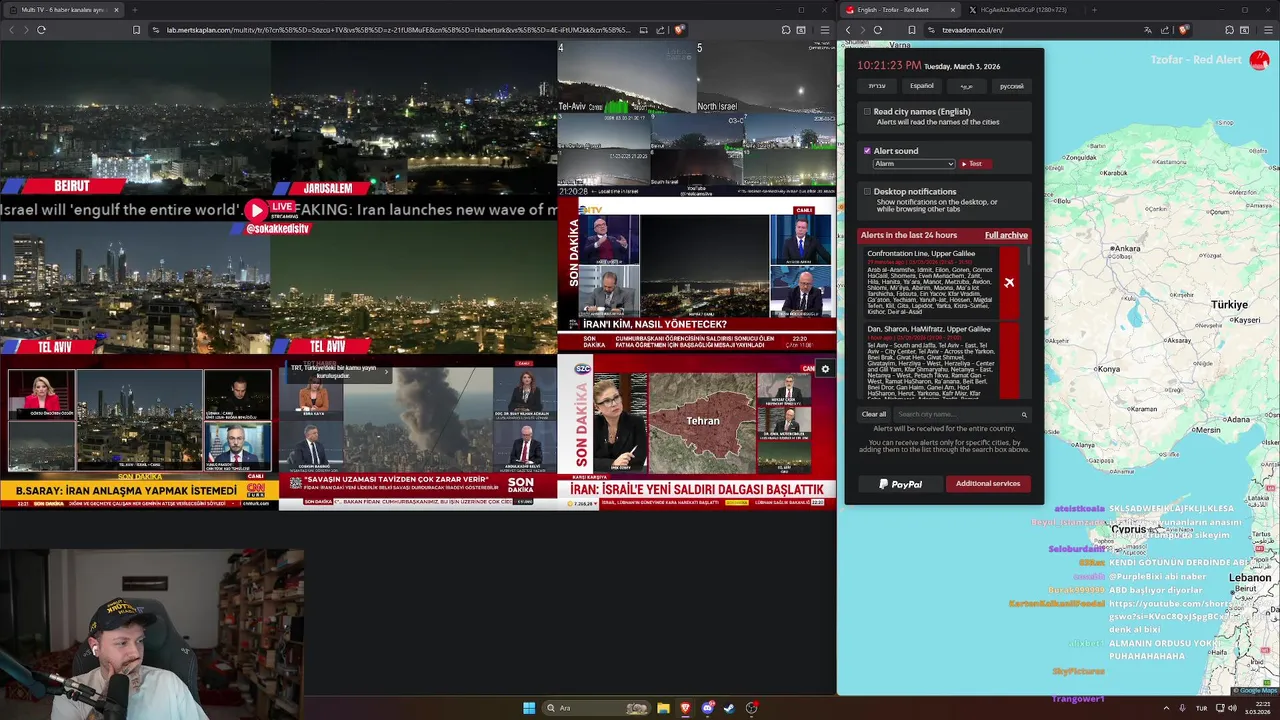Open Brave browser from the taskbar

(x=685, y=708)
